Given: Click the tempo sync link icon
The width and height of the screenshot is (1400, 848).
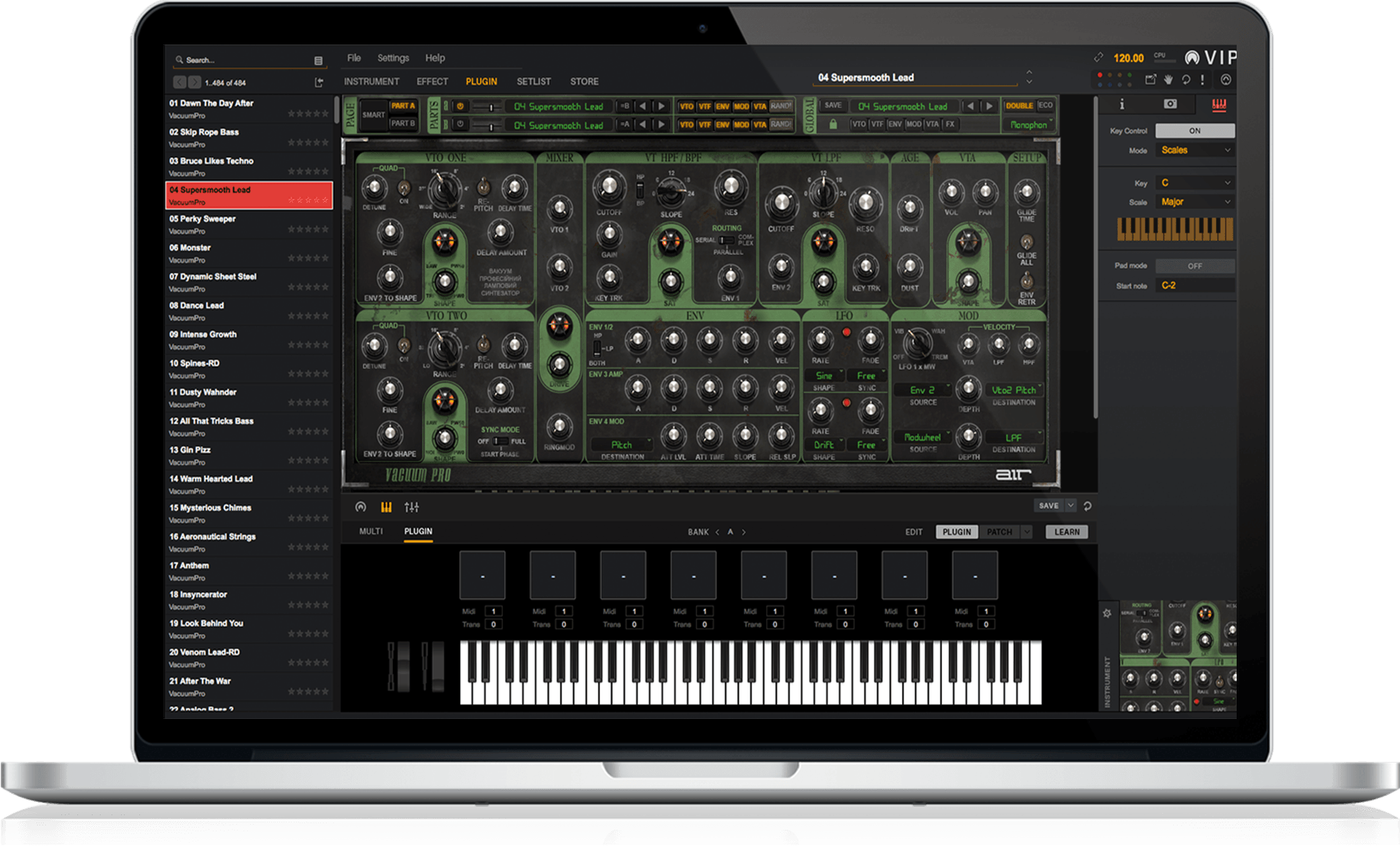Looking at the screenshot, I should point(1099,58).
